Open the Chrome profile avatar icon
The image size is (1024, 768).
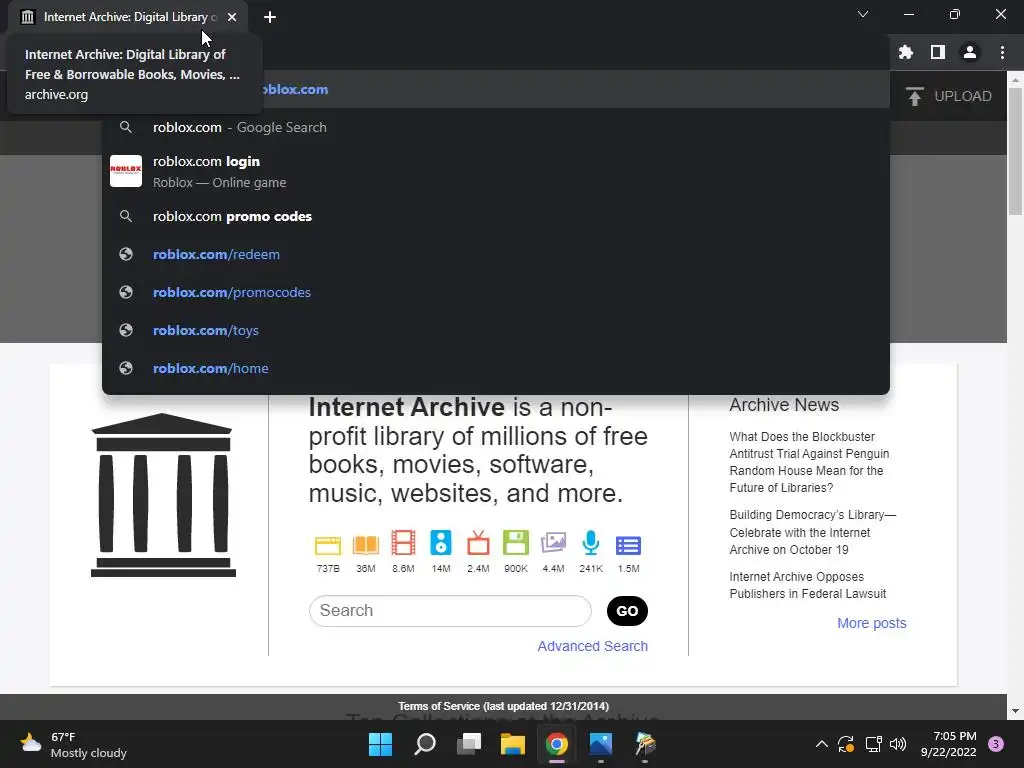tap(970, 52)
